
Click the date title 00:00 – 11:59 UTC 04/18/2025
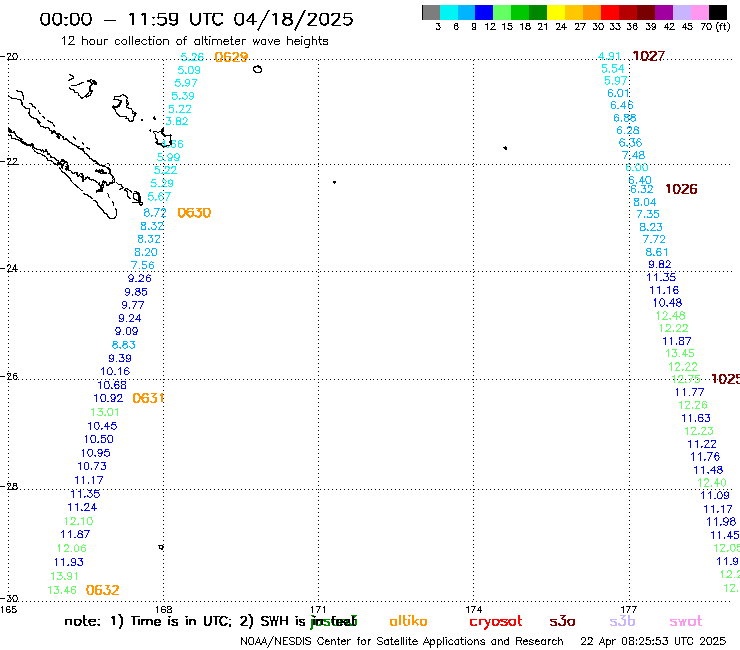pos(196,19)
